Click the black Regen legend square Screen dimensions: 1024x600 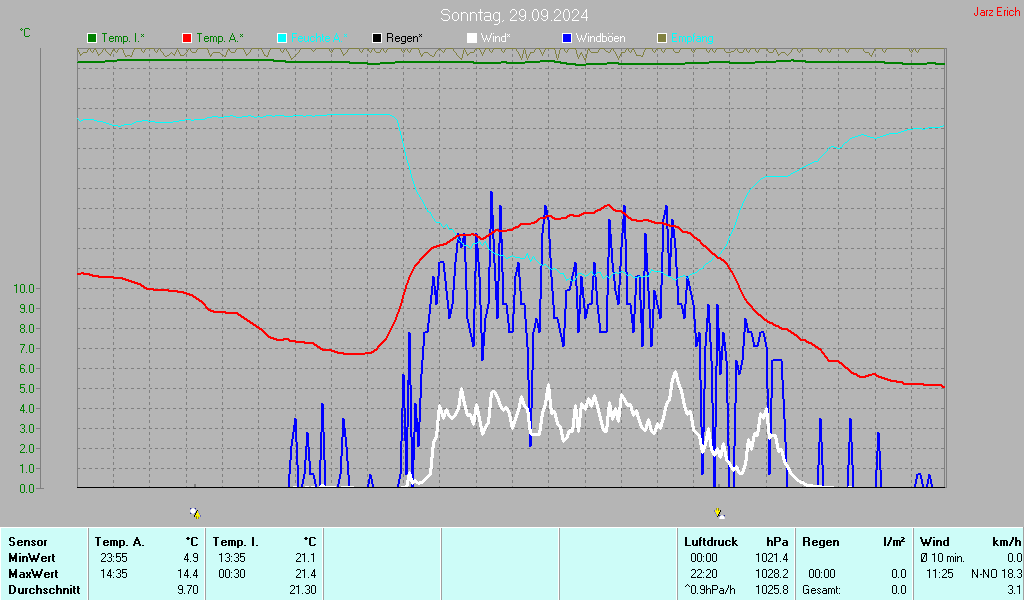click(377, 38)
